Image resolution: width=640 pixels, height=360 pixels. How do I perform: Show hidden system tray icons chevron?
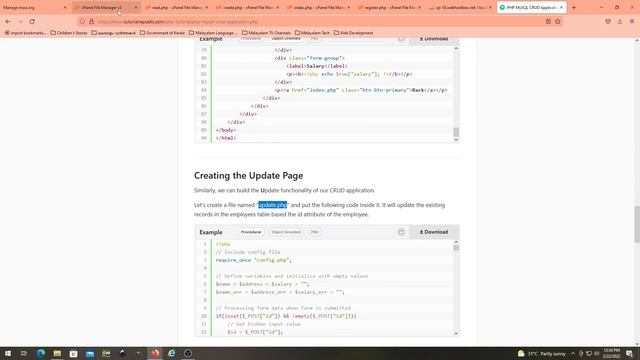click(x=573, y=353)
